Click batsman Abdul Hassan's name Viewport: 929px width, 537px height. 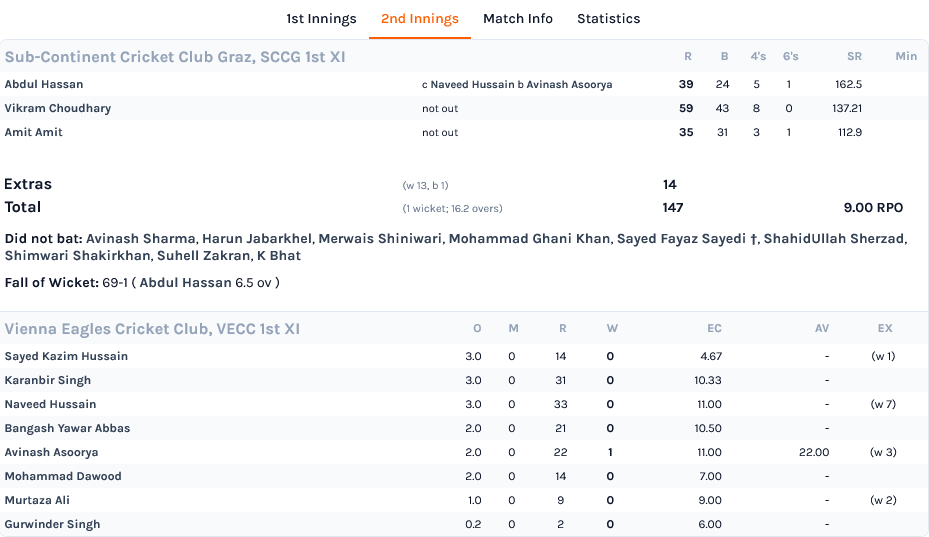pos(44,84)
